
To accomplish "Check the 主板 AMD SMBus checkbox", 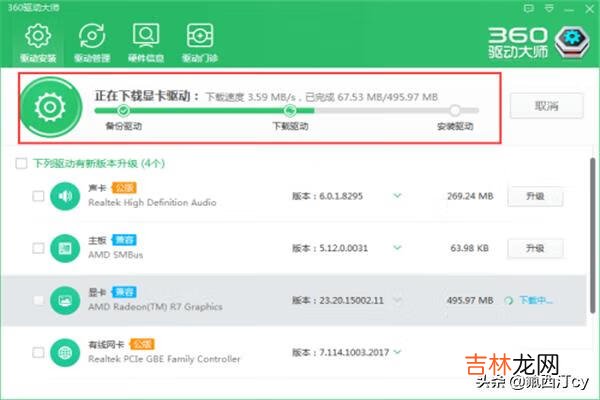I will [38, 248].
